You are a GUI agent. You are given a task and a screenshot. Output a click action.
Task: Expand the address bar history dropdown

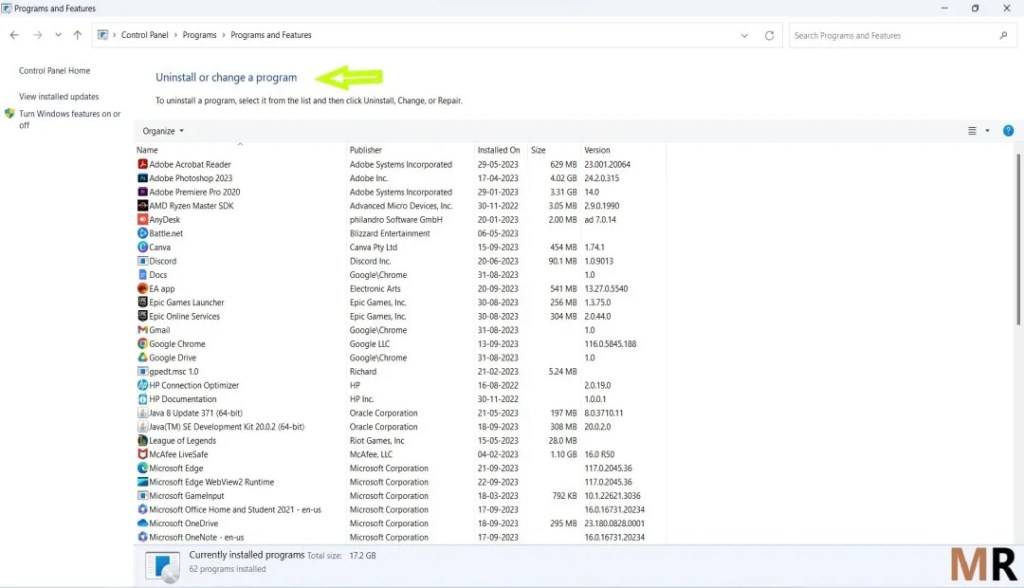click(x=744, y=35)
